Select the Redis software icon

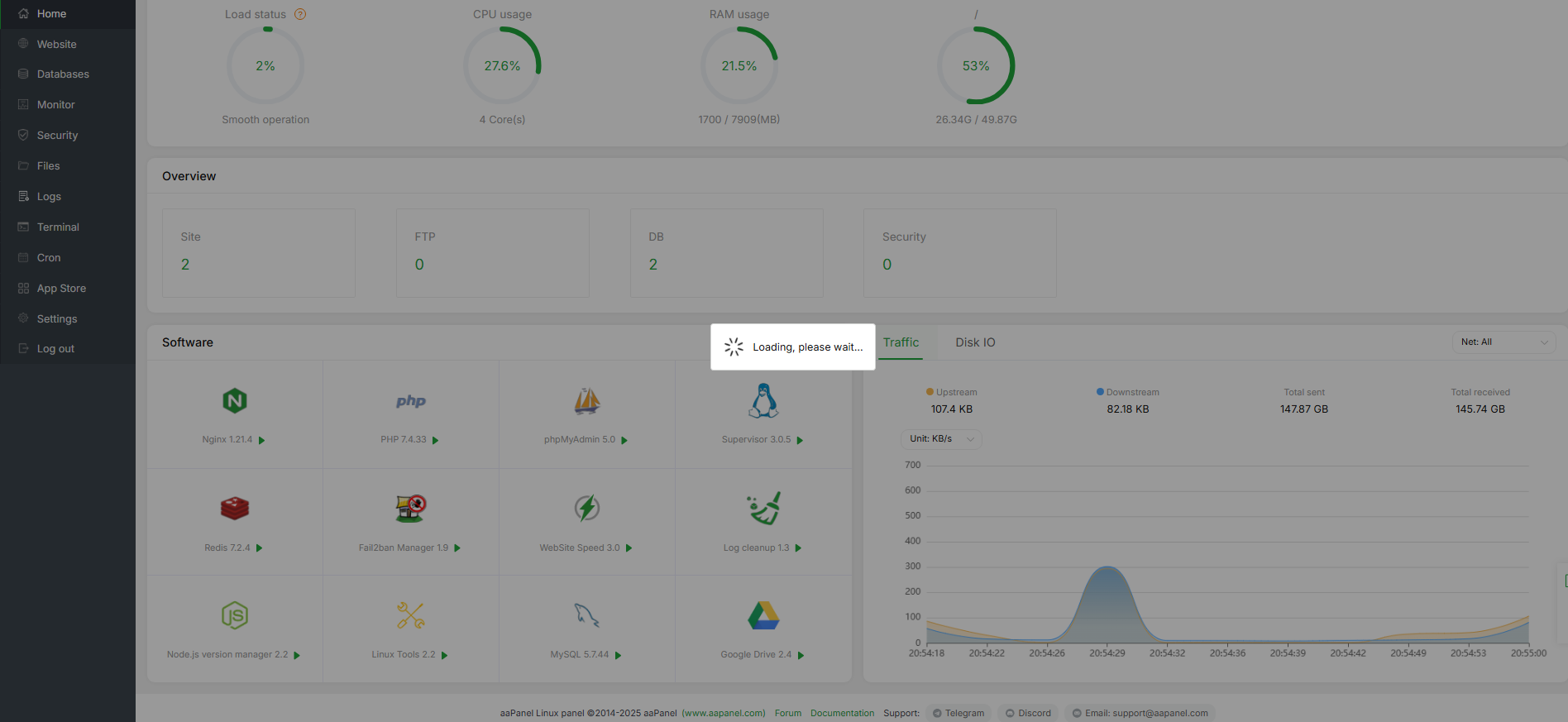(235, 508)
